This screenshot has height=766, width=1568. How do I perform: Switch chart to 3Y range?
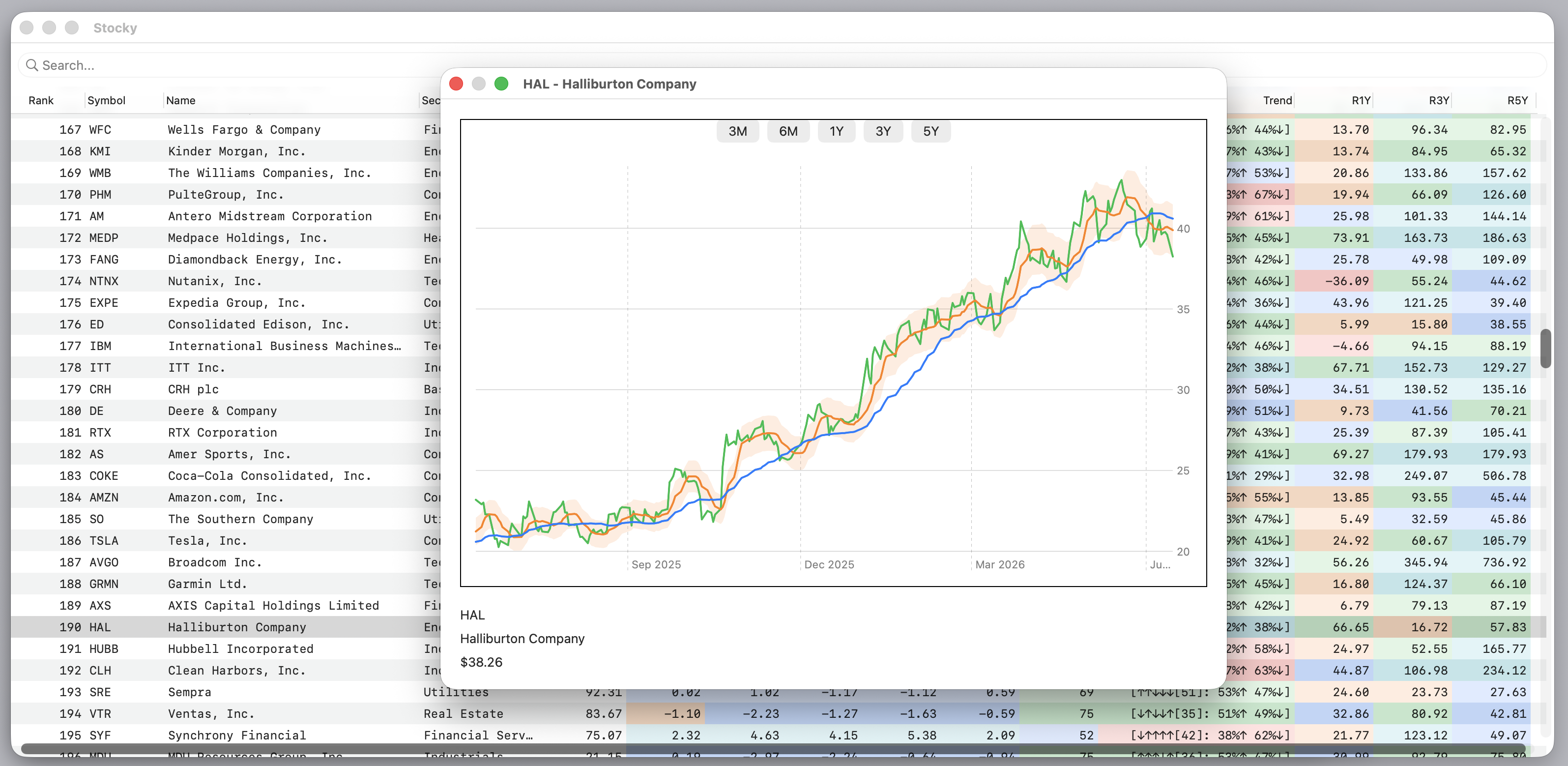pos(883,132)
